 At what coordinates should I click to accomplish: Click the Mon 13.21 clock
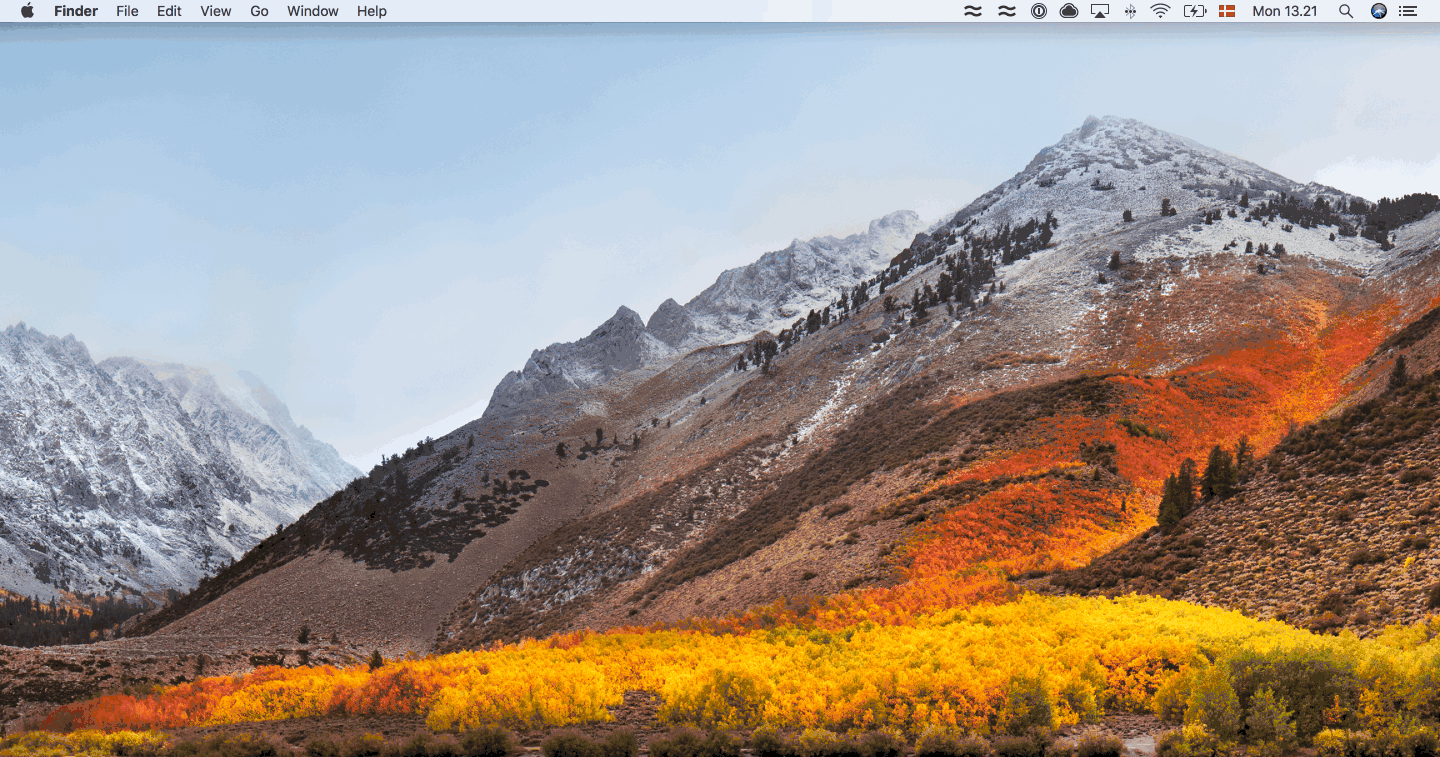[x=1285, y=11]
